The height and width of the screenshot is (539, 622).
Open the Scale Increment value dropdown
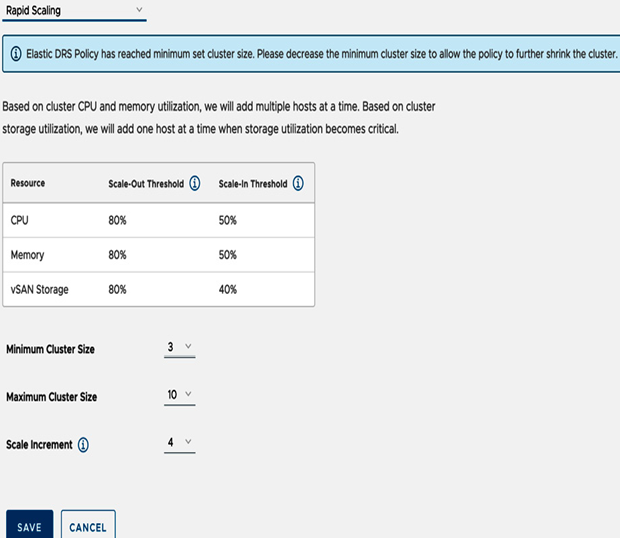coord(180,443)
